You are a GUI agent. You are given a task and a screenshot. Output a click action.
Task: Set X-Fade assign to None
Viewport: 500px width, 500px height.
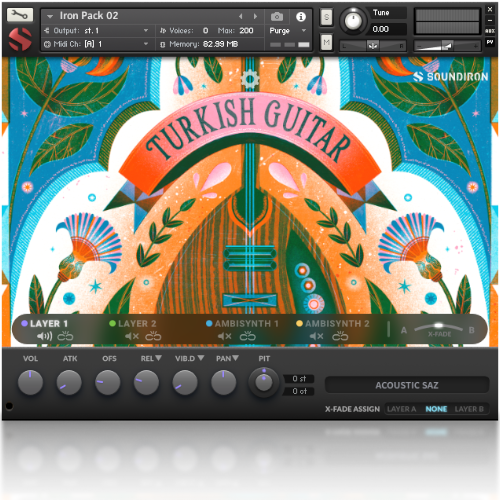(436, 409)
